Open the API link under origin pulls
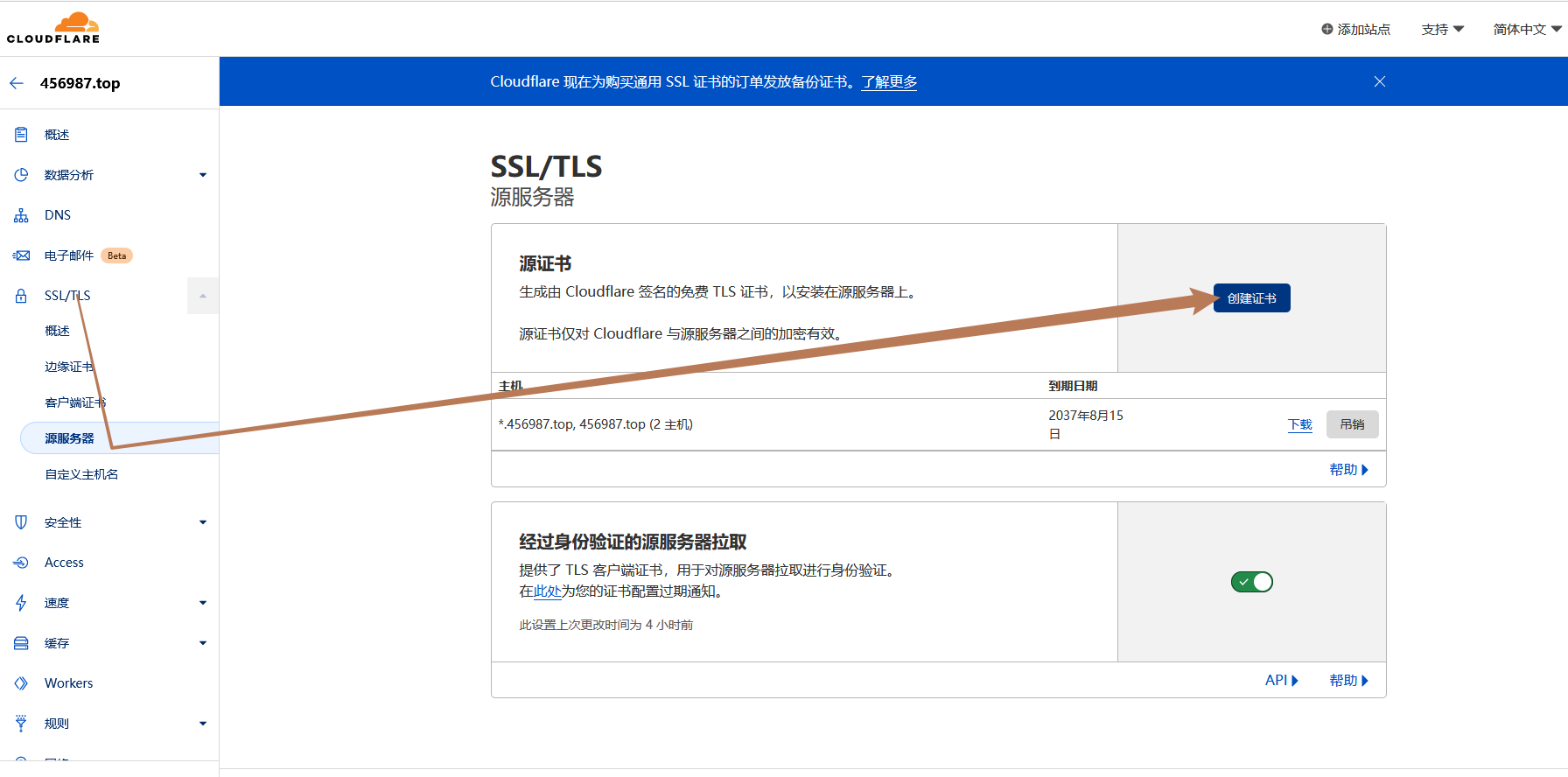 click(1281, 680)
